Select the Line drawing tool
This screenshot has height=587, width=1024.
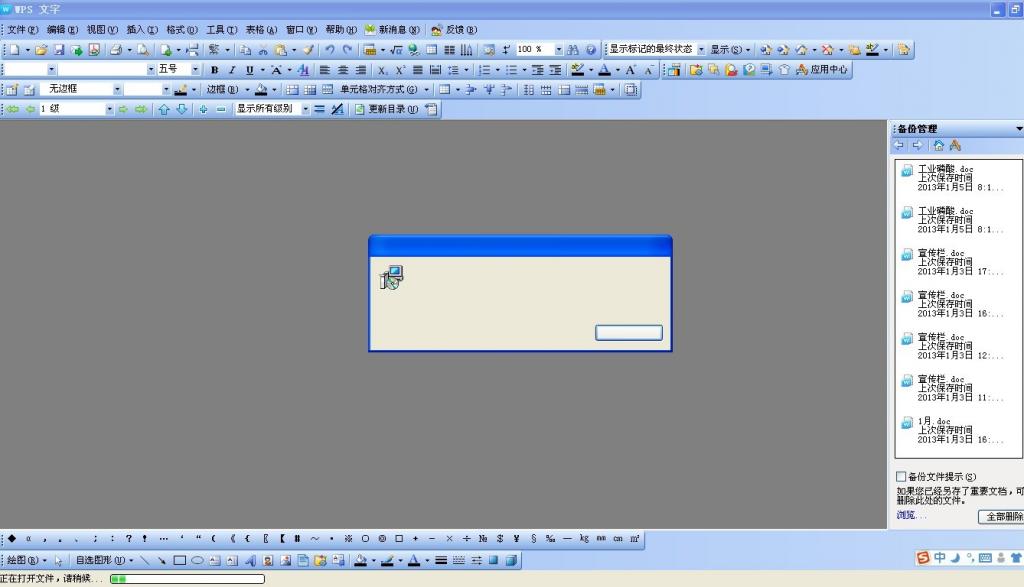pos(144,560)
